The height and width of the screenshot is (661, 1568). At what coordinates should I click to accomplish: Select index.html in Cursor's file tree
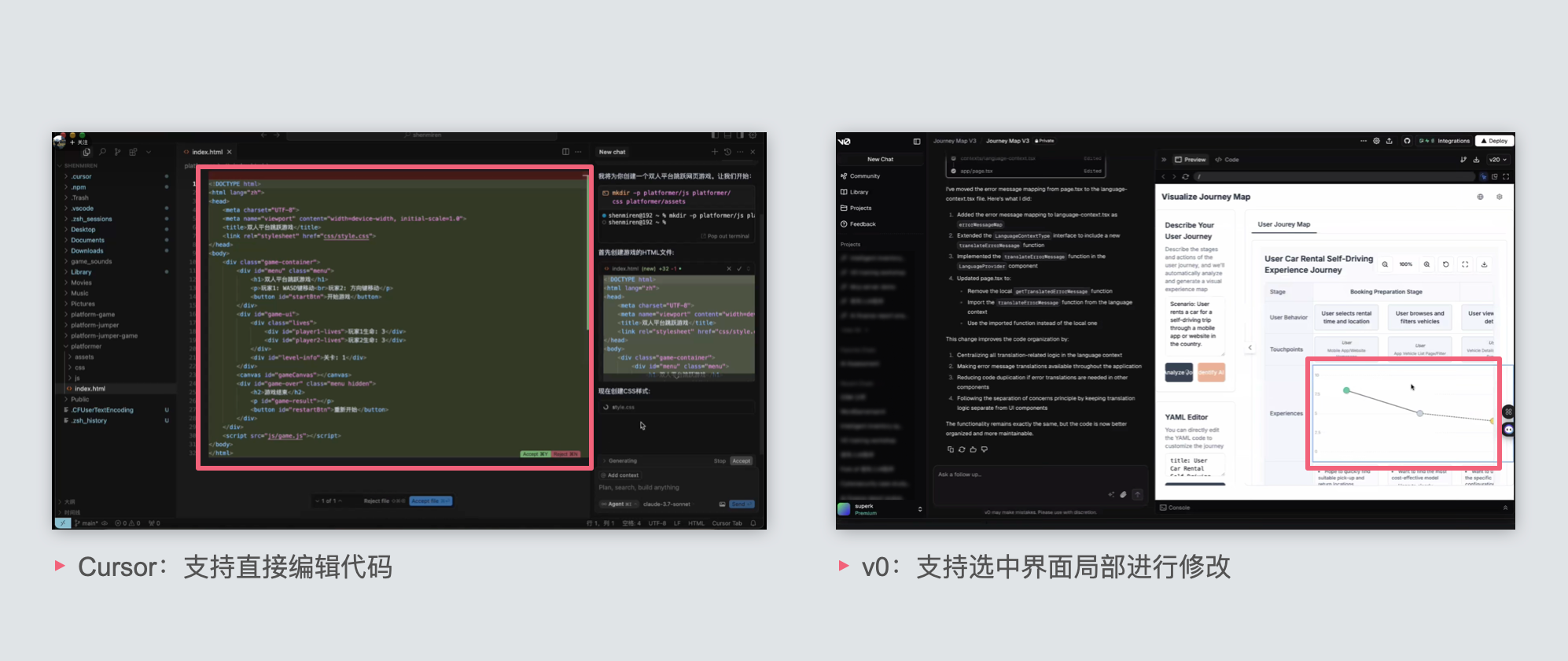(115, 389)
